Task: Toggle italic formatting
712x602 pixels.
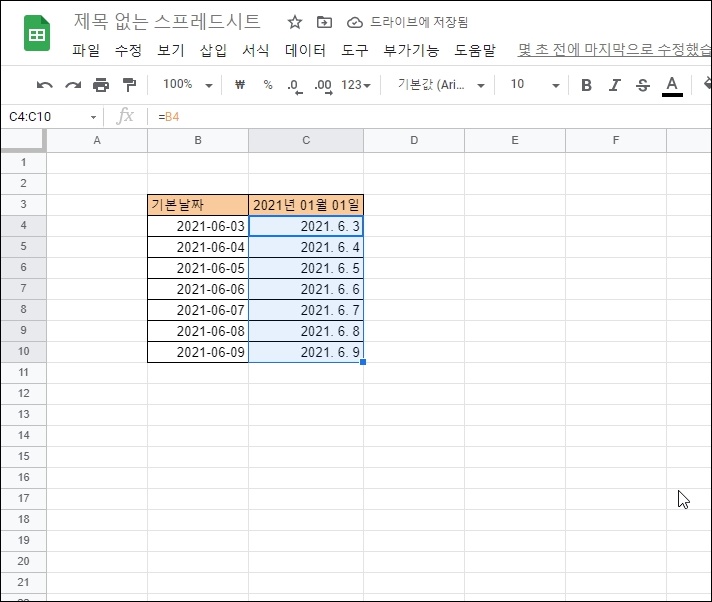Action: (x=614, y=85)
